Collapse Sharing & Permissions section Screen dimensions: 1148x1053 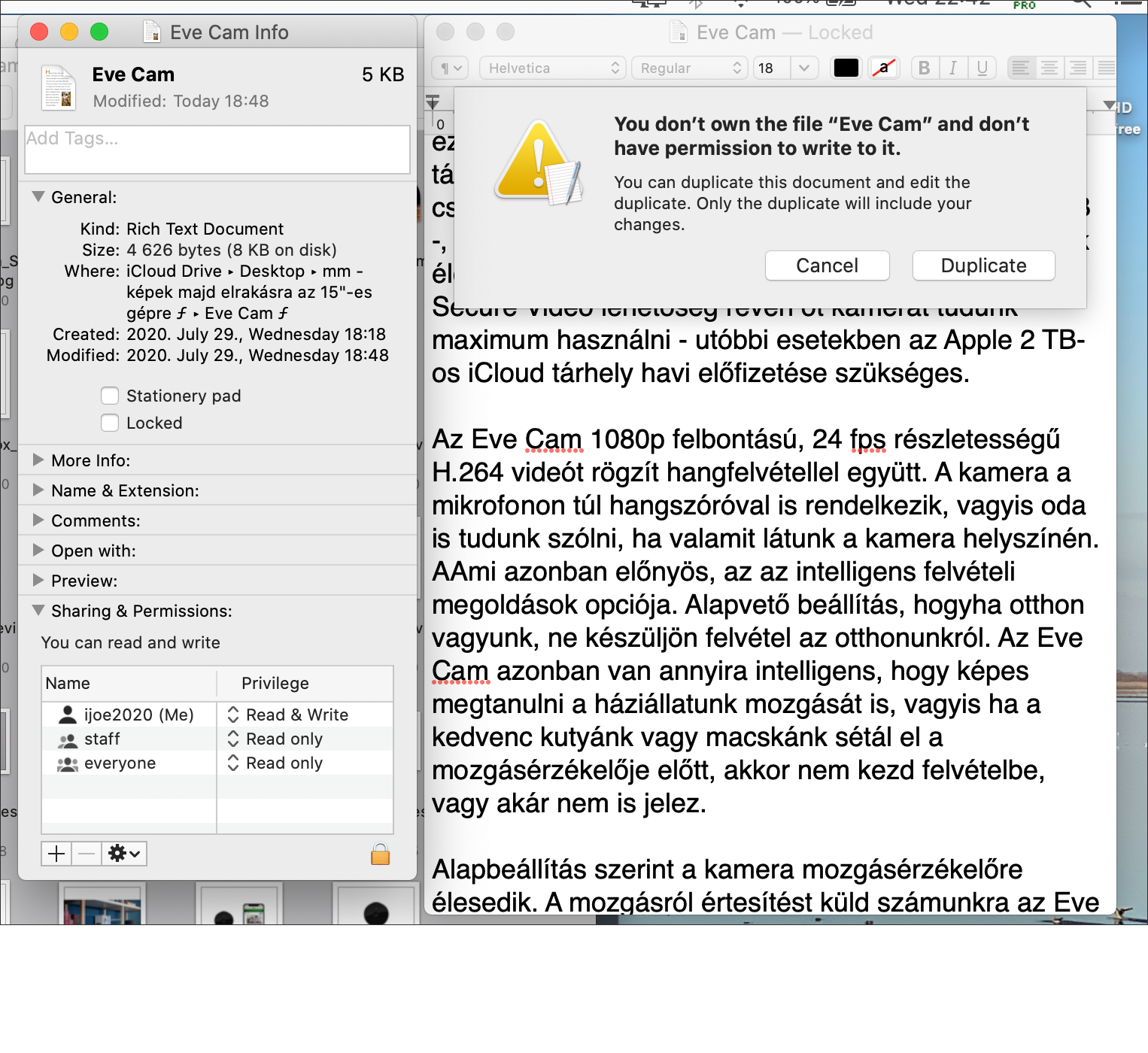point(38,611)
